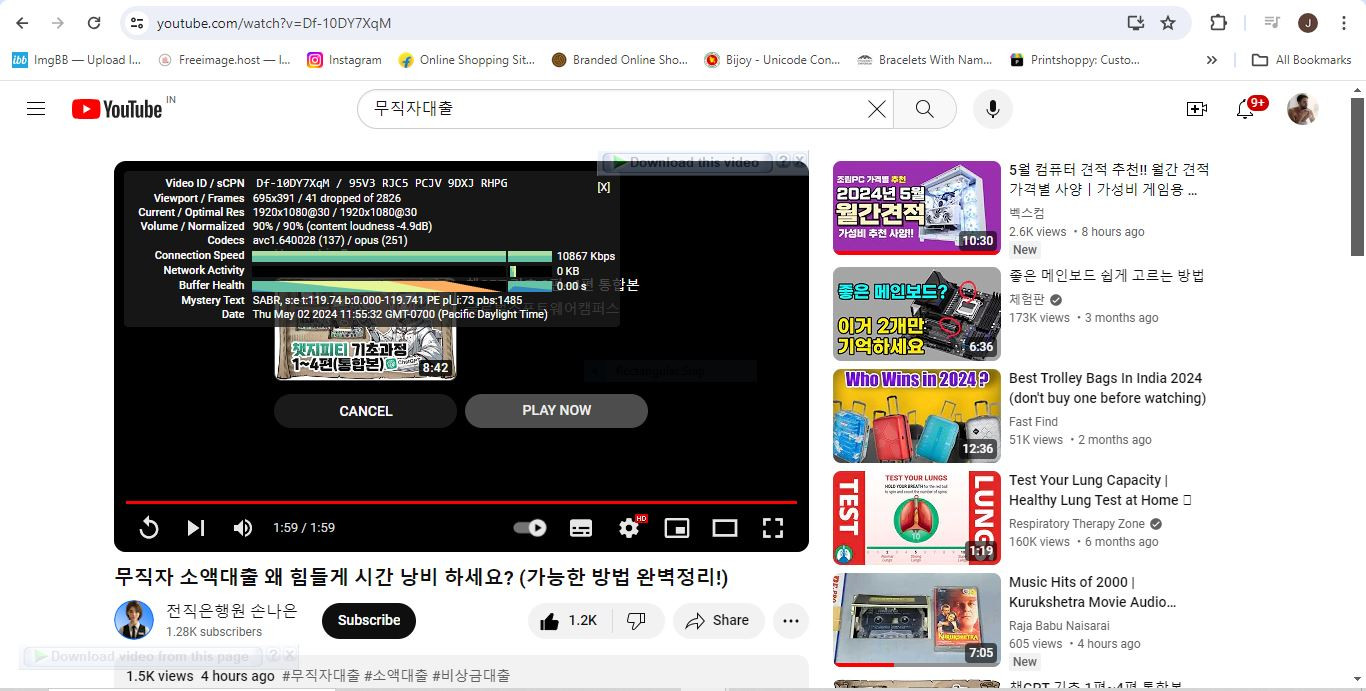The image size is (1366, 691).
Task: Open the account avatar menu
Action: point(1302,109)
